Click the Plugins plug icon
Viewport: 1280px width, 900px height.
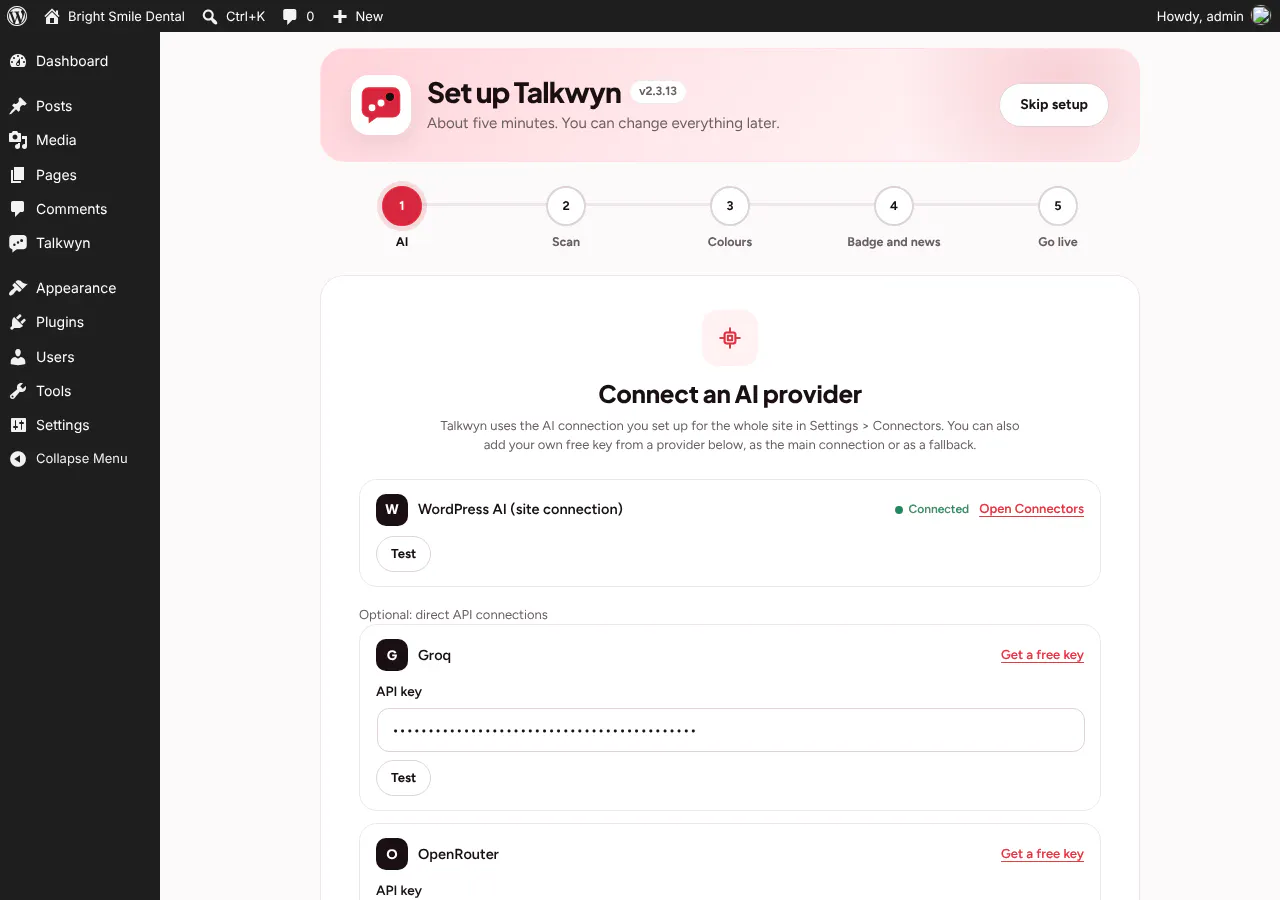click(18, 322)
